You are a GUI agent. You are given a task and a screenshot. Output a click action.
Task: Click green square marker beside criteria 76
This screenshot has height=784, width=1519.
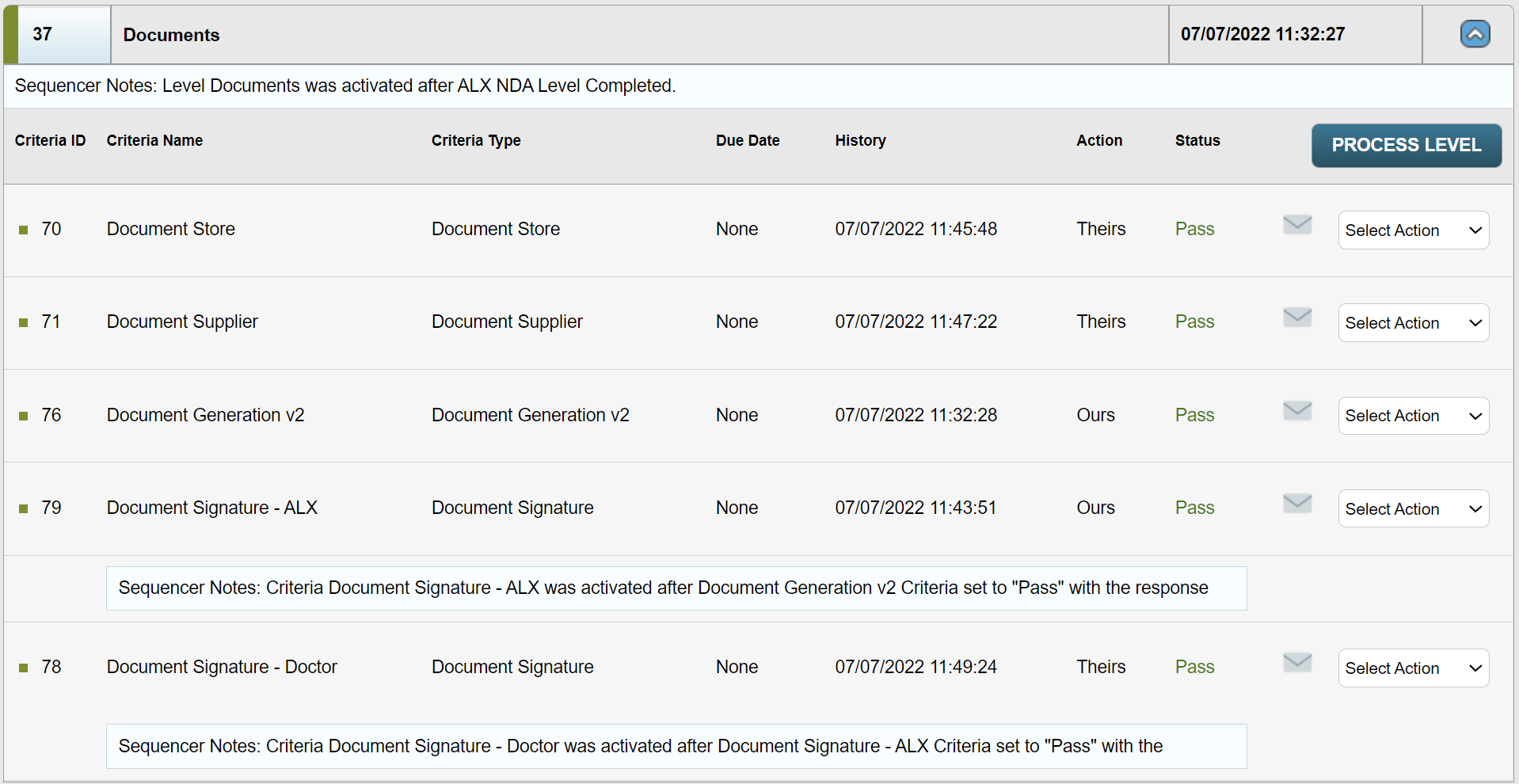click(24, 417)
